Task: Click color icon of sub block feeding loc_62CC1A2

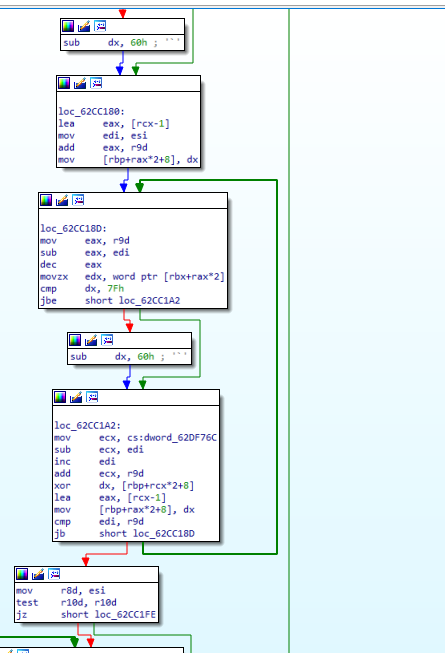Action: click(x=75, y=340)
